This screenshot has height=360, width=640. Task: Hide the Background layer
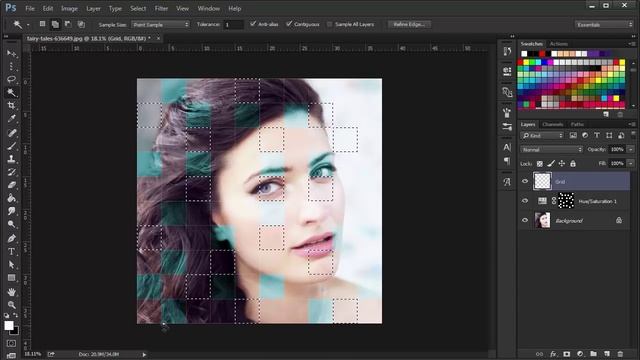tap(525, 220)
